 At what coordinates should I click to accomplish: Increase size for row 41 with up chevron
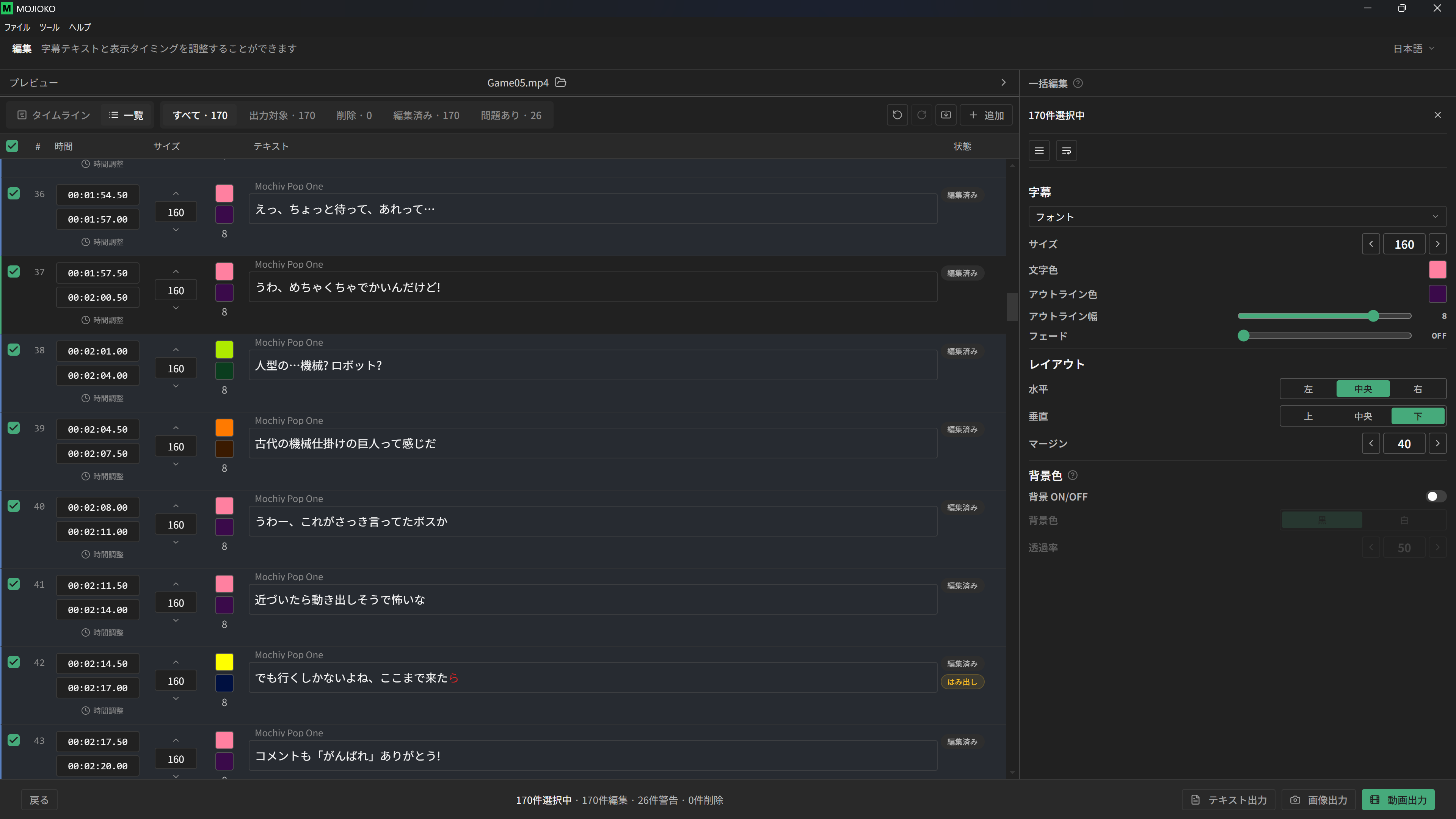click(176, 584)
